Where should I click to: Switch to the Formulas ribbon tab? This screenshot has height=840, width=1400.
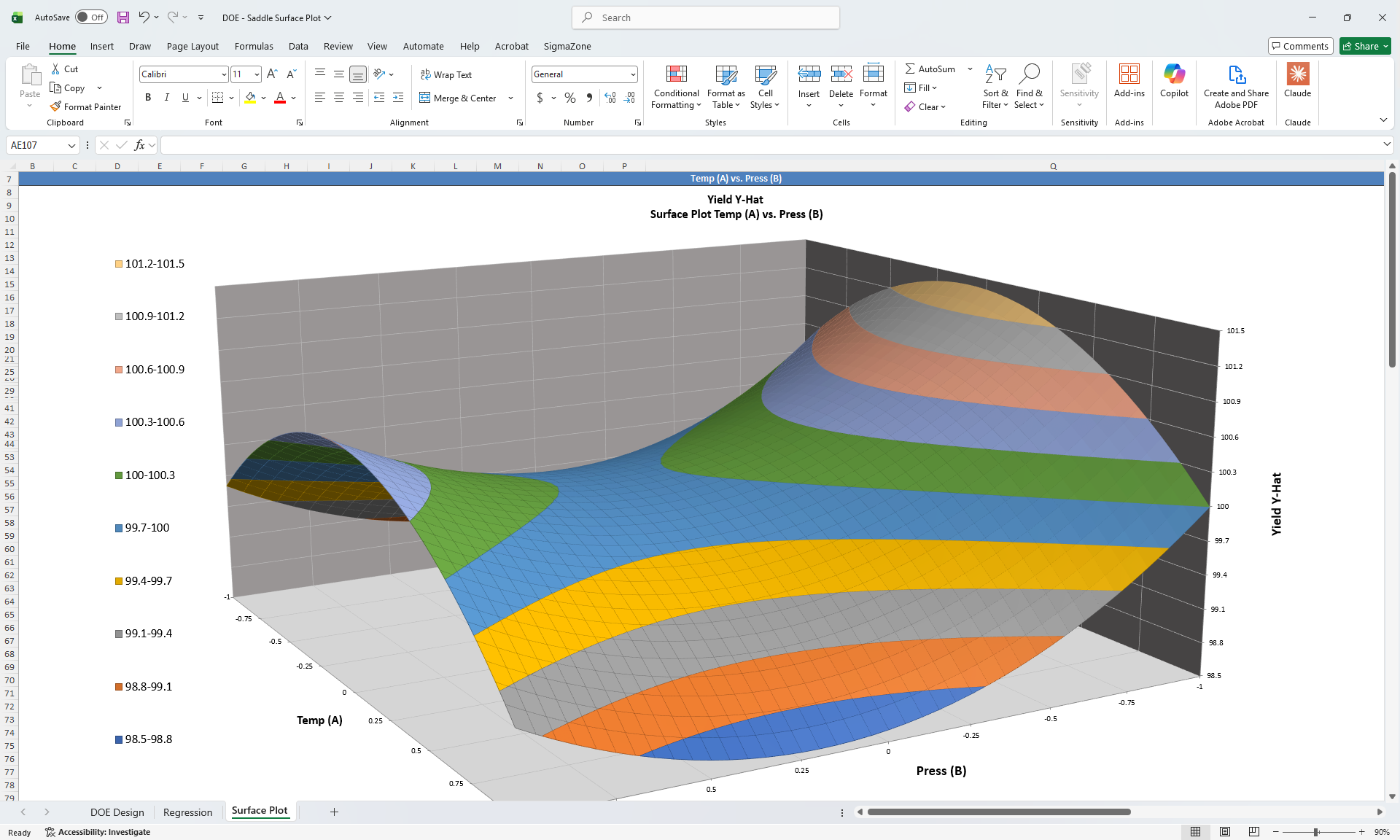tap(253, 46)
